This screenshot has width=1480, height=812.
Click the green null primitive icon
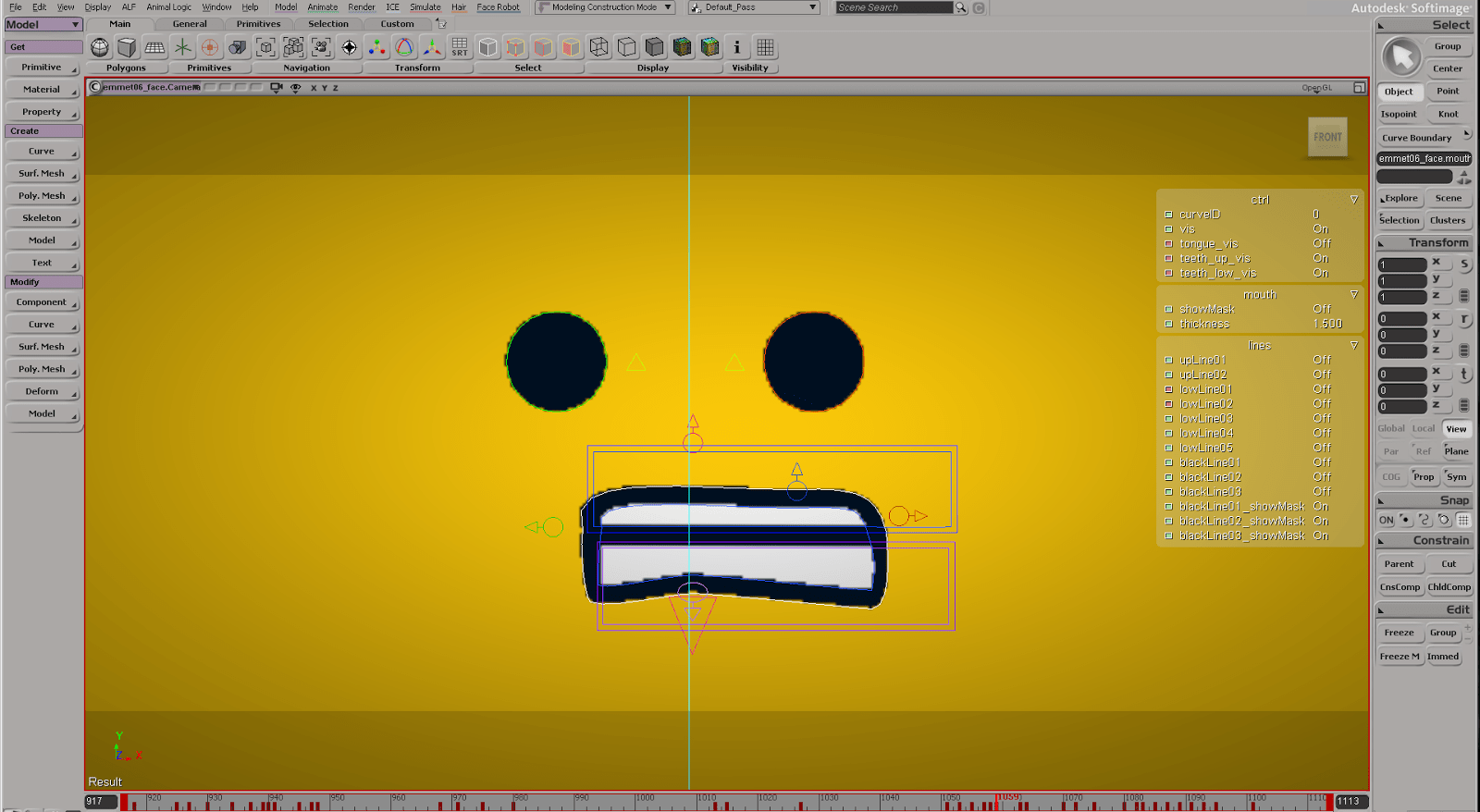183,47
